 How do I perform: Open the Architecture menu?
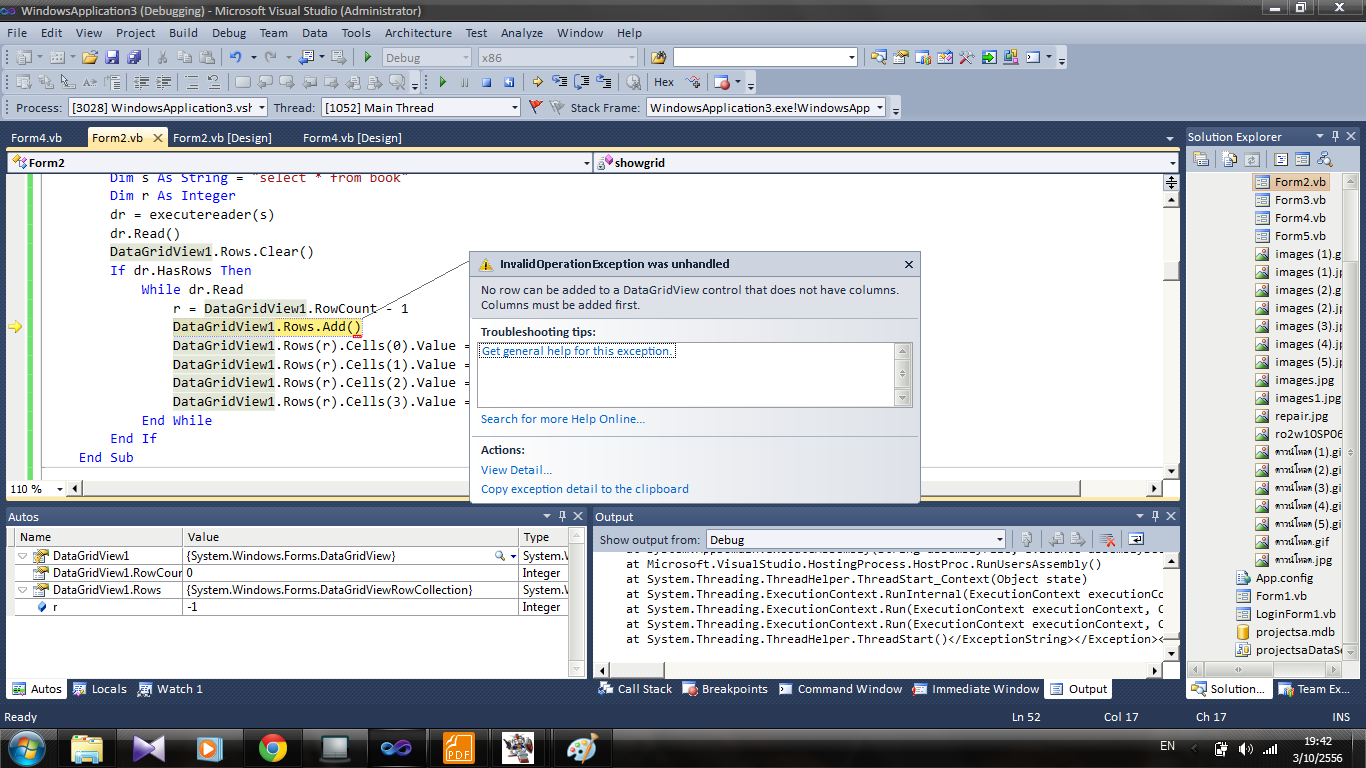tap(418, 33)
